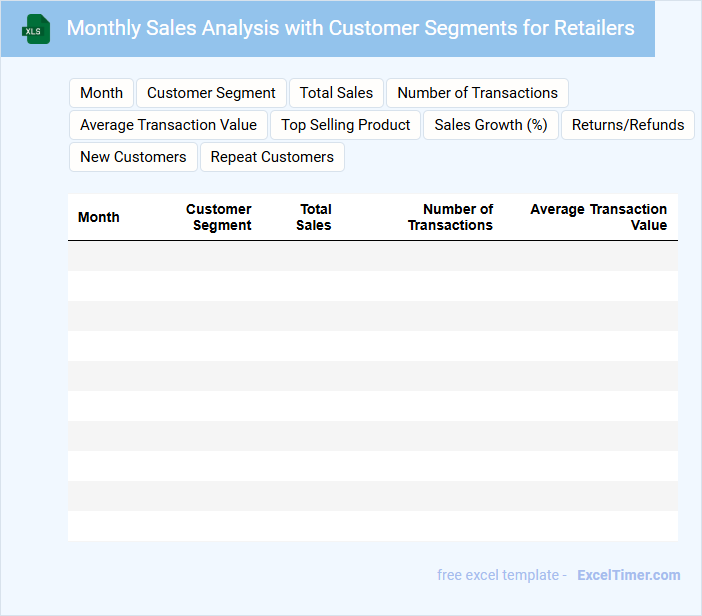Click the Number of Transactions column header
702x616 pixels.
pos(451,217)
